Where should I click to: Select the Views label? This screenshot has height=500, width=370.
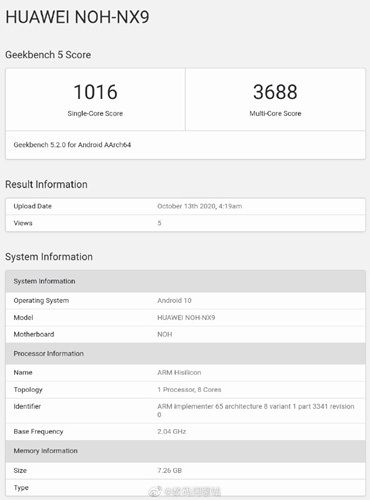coord(23,223)
